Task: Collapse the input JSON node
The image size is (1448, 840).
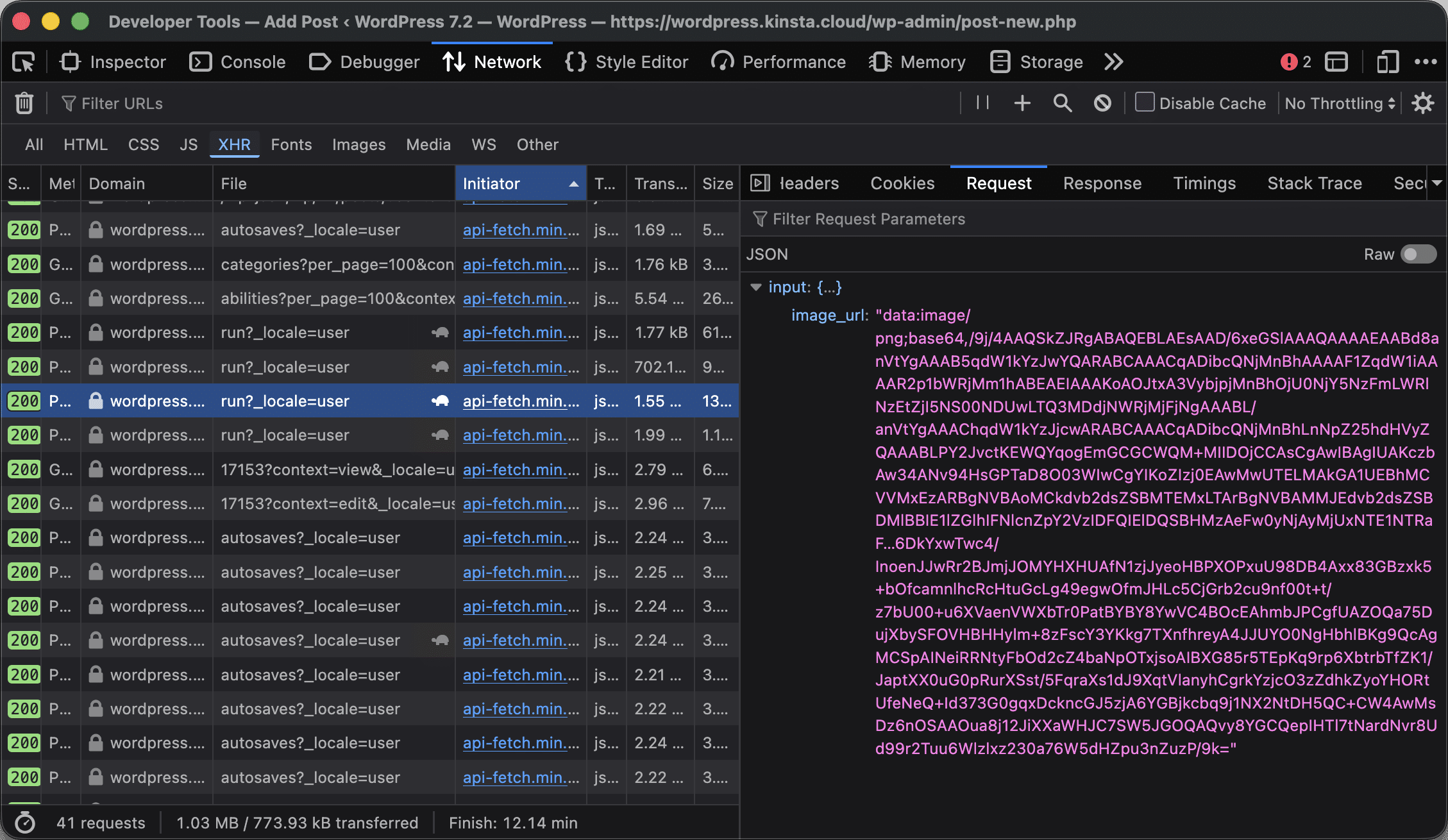Action: coord(757,287)
